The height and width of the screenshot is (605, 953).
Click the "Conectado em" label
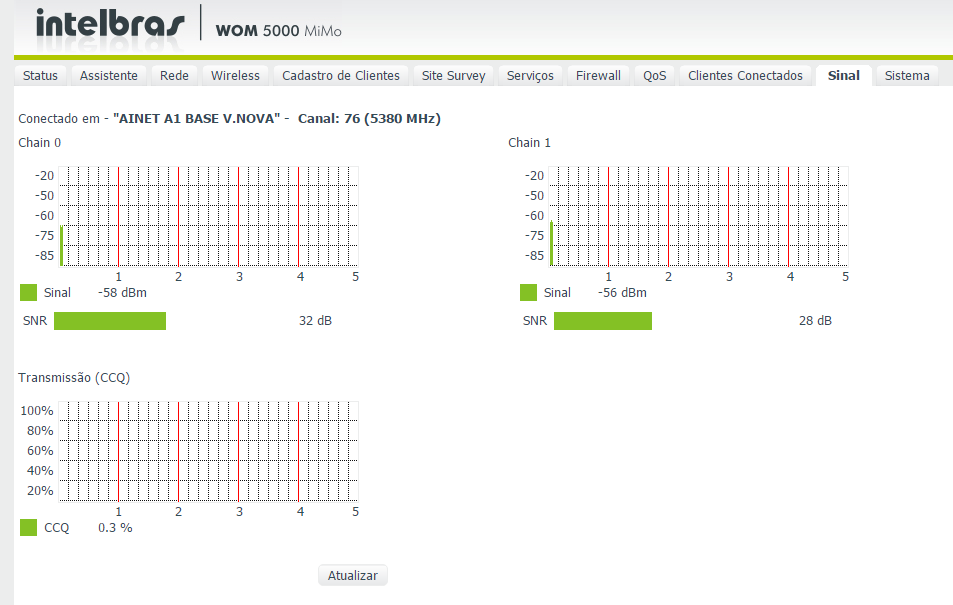tap(59, 119)
